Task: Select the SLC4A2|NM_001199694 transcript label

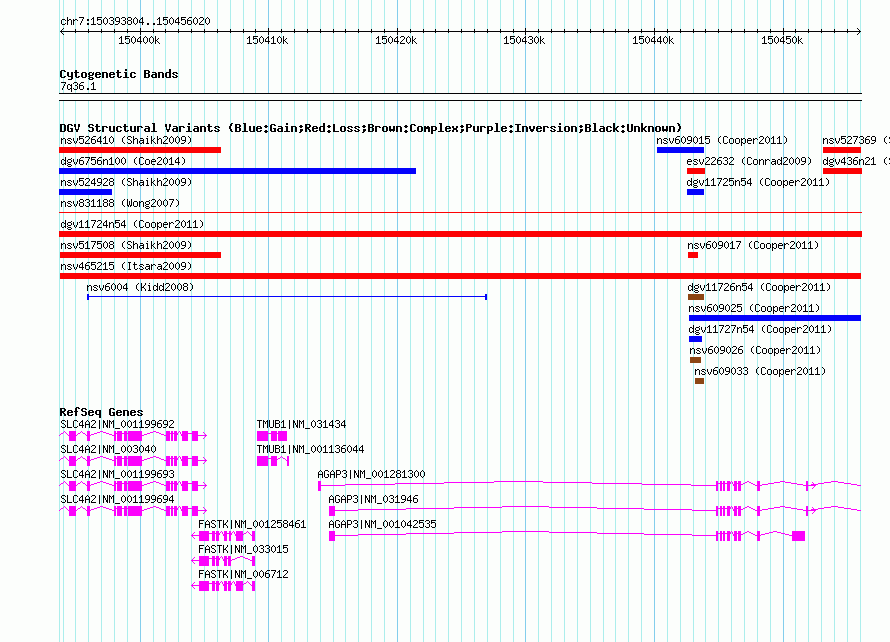Action: tap(117, 499)
